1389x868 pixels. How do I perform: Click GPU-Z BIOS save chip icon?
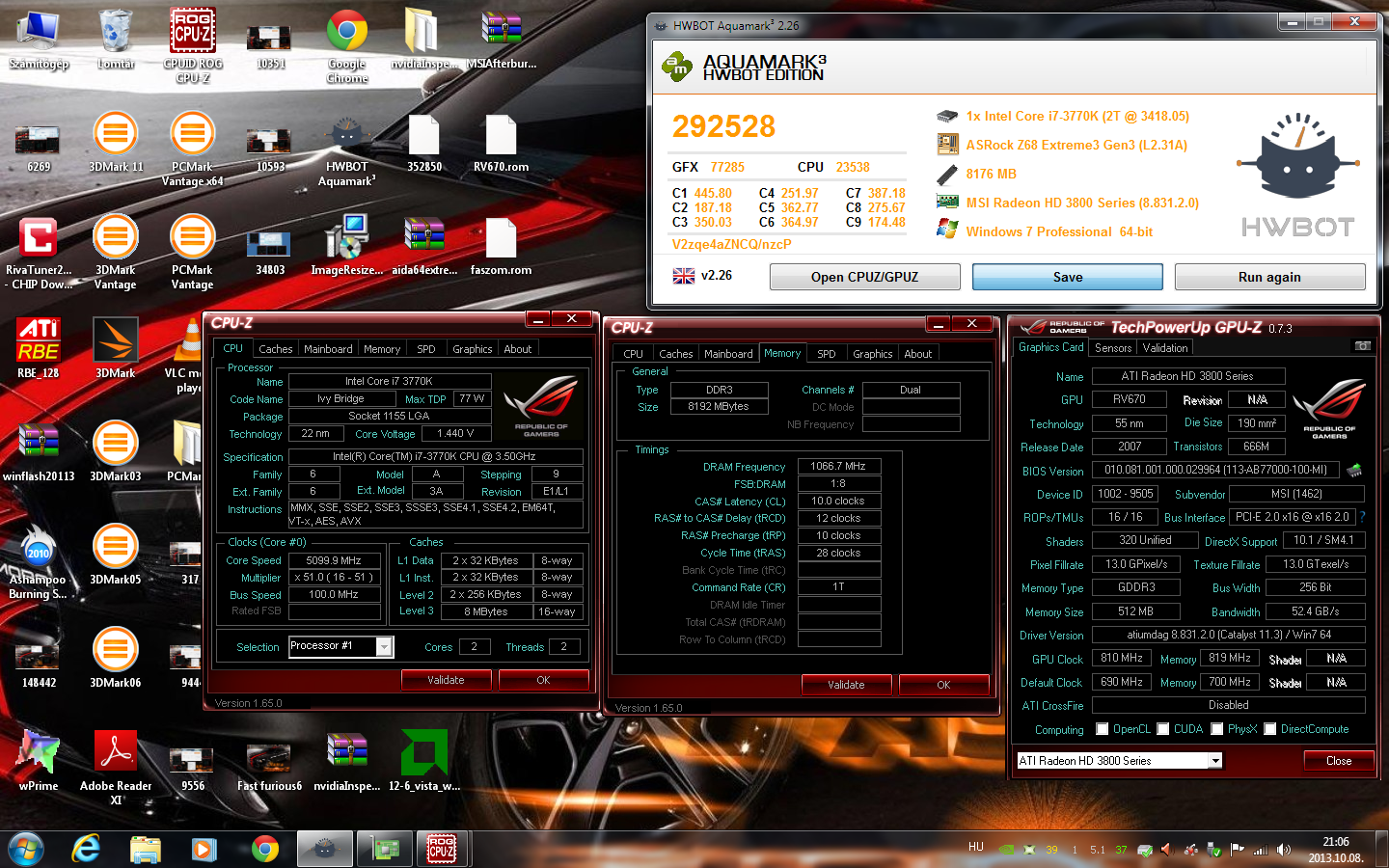pyautogui.click(x=1354, y=470)
